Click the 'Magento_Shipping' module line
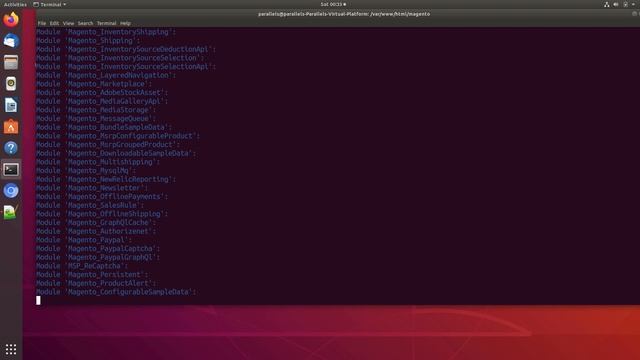This screenshot has width=640, height=360. coord(88,40)
